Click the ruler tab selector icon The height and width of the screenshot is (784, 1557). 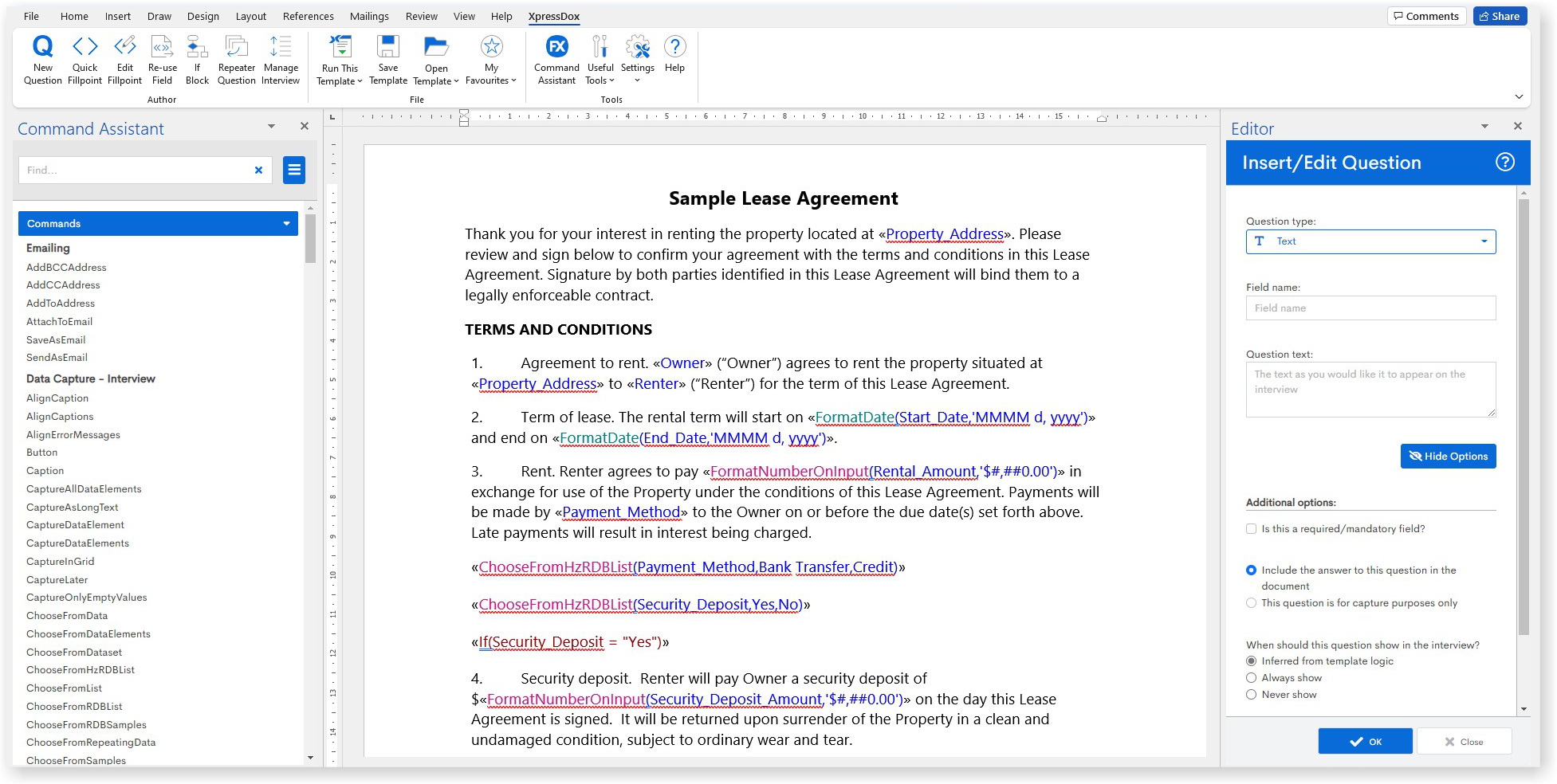(332, 117)
